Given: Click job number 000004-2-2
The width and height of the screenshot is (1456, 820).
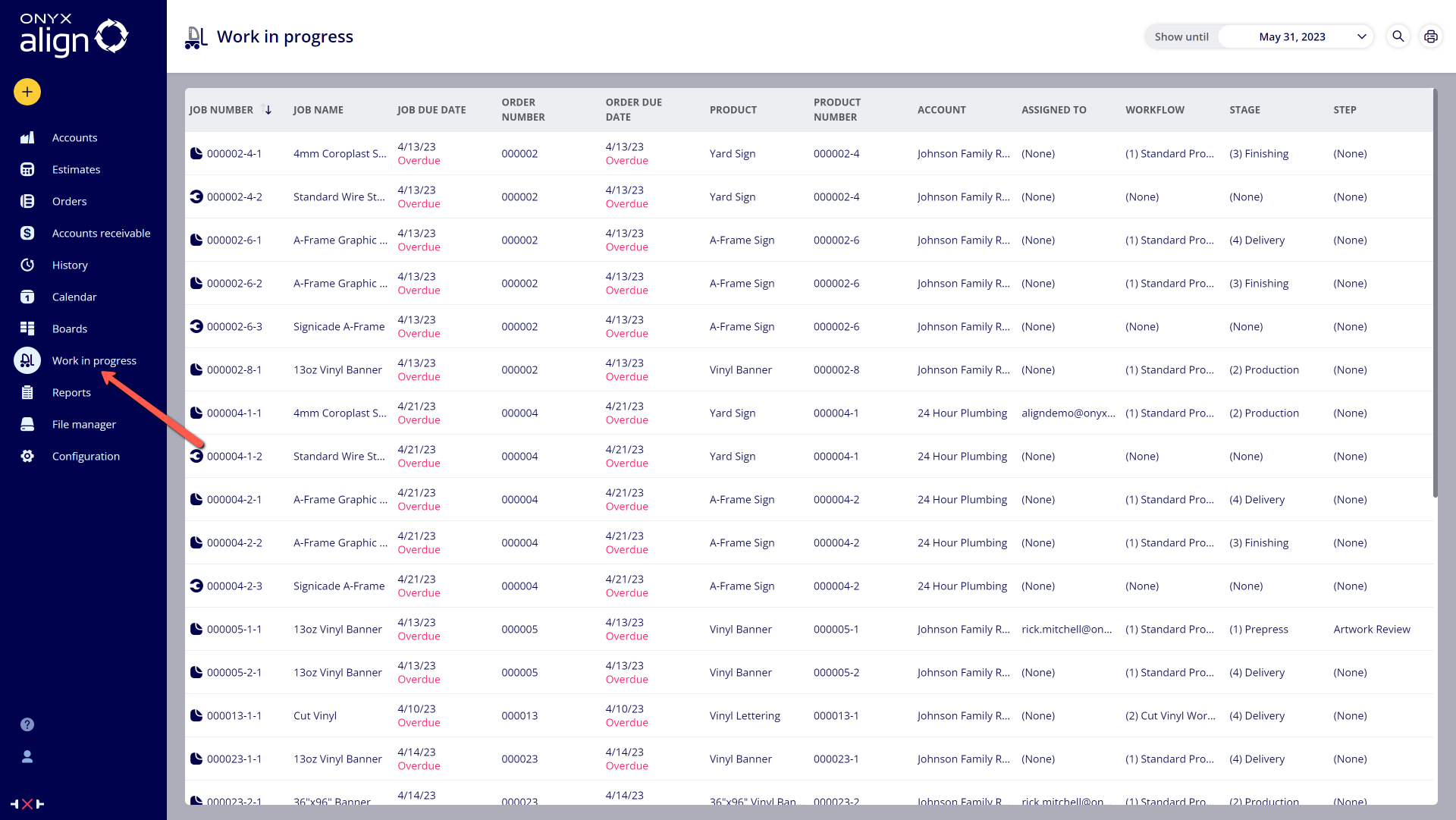Looking at the screenshot, I should pyautogui.click(x=234, y=542).
